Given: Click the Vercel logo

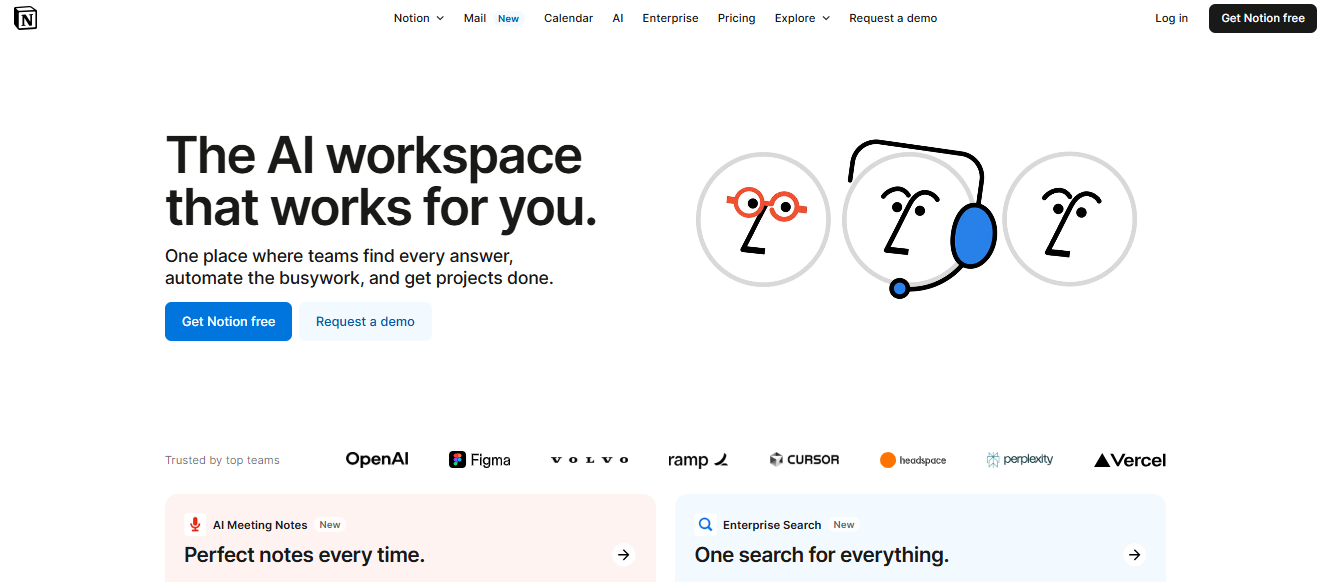Looking at the screenshot, I should pyautogui.click(x=1130, y=460).
